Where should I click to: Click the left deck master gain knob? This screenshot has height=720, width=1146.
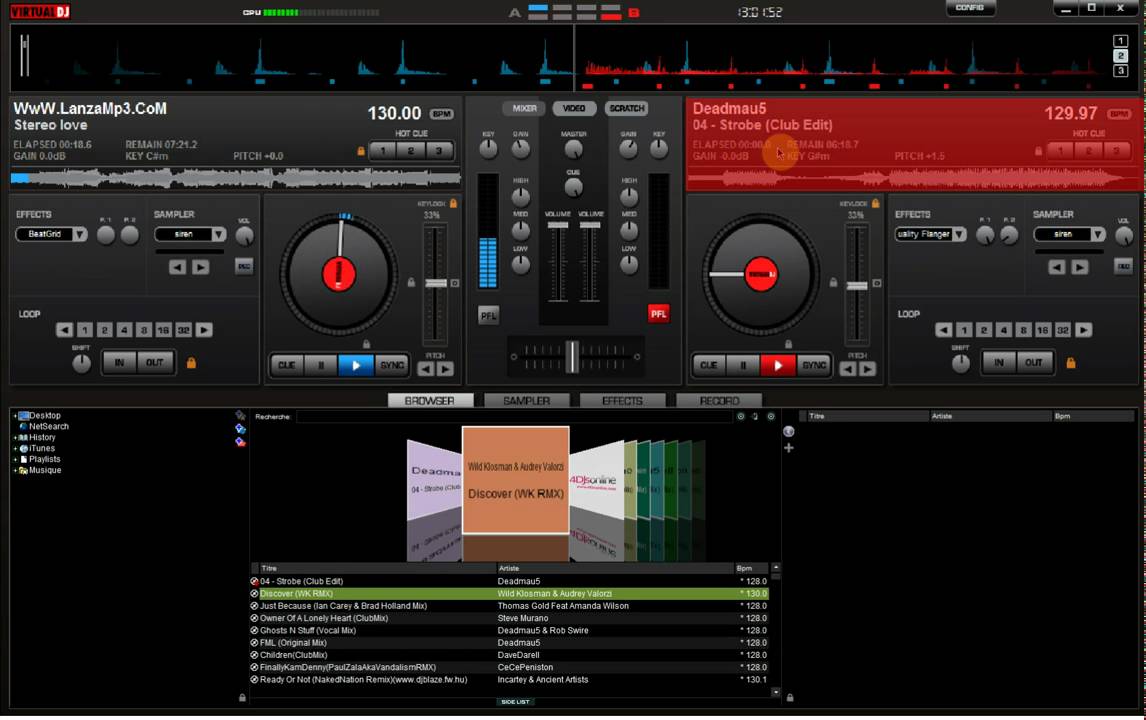tap(520, 149)
